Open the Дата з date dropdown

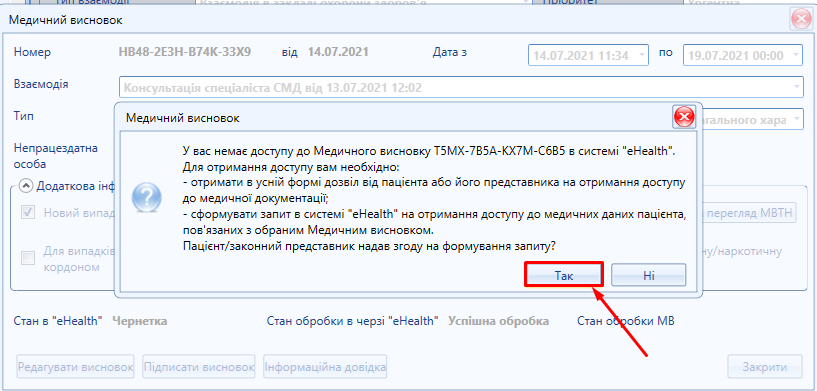tap(641, 55)
